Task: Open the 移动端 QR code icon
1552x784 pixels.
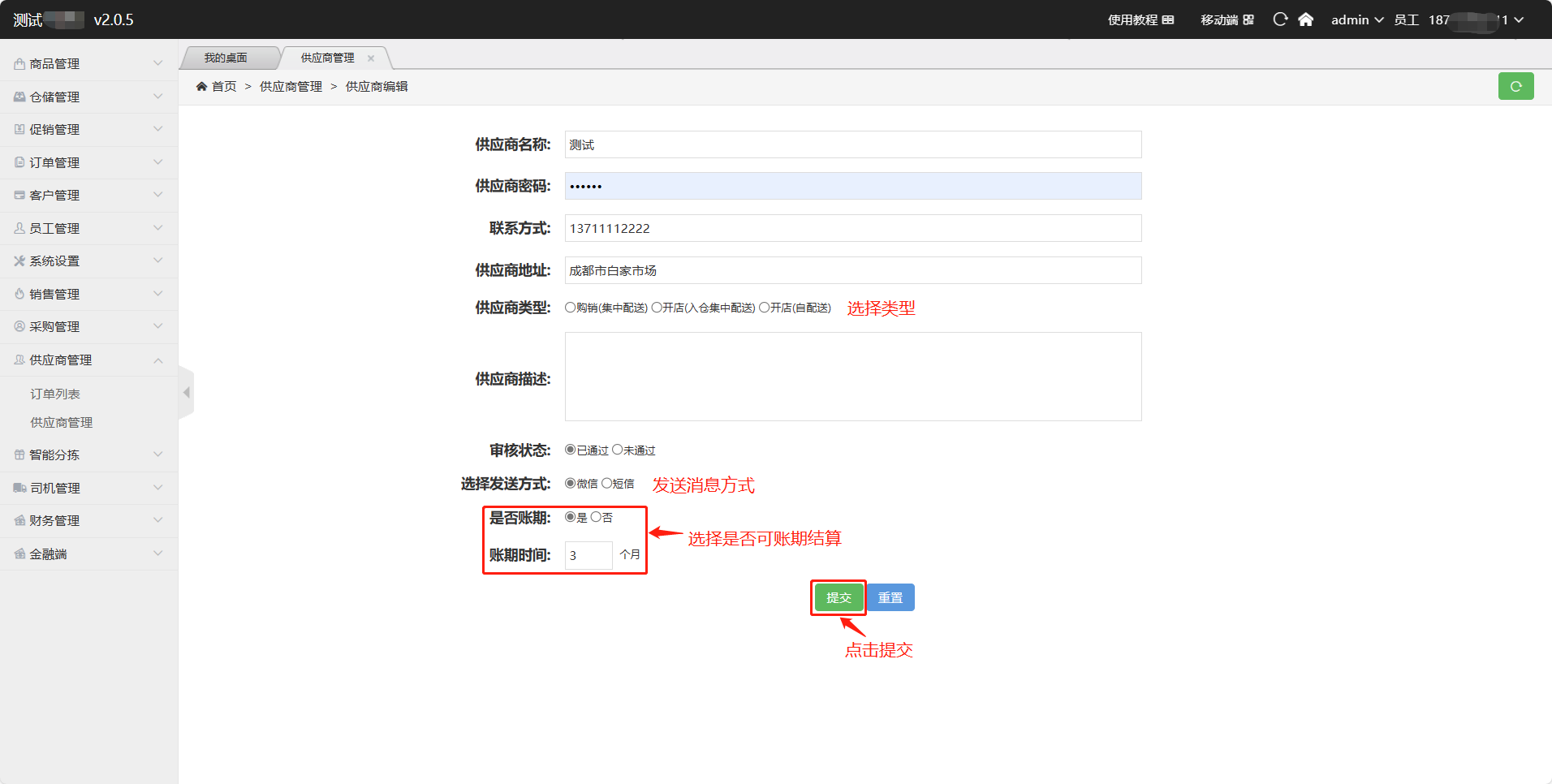Action: pyautogui.click(x=1248, y=19)
